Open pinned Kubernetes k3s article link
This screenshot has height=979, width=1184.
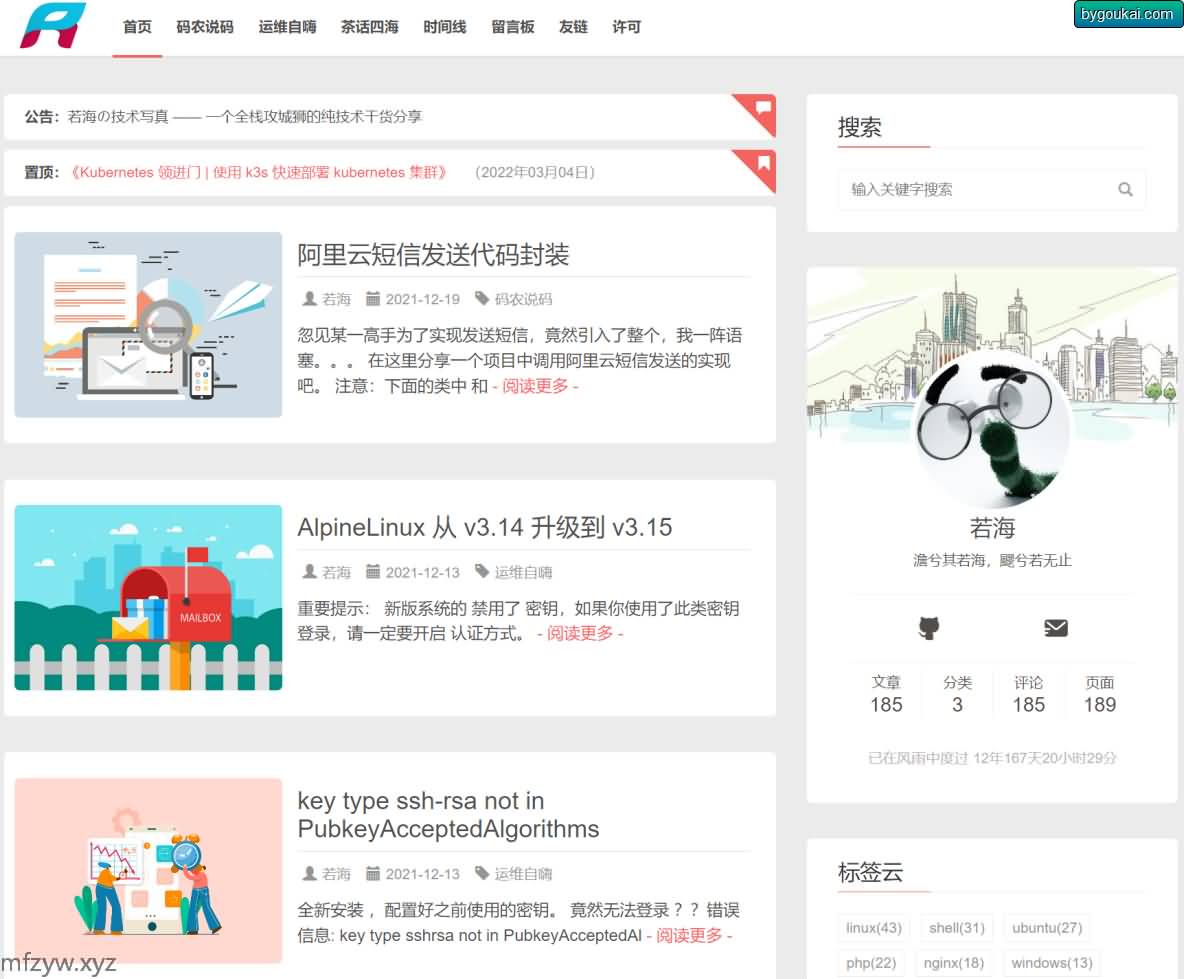[260, 172]
